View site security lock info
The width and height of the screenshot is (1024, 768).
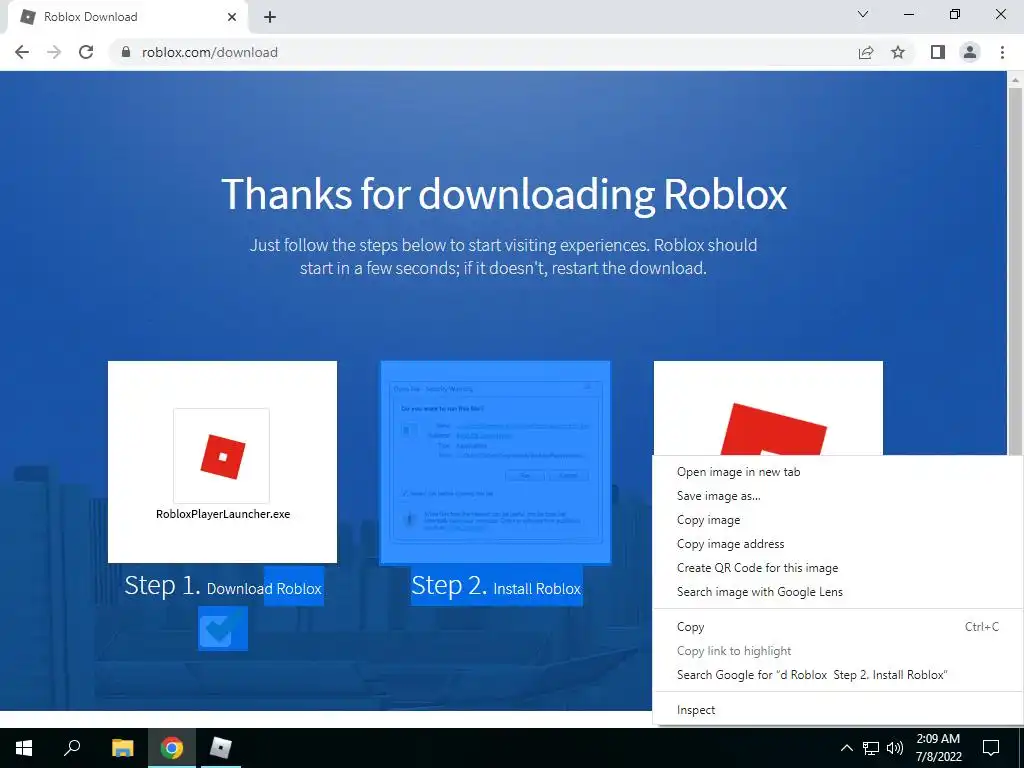click(x=127, y=52)
